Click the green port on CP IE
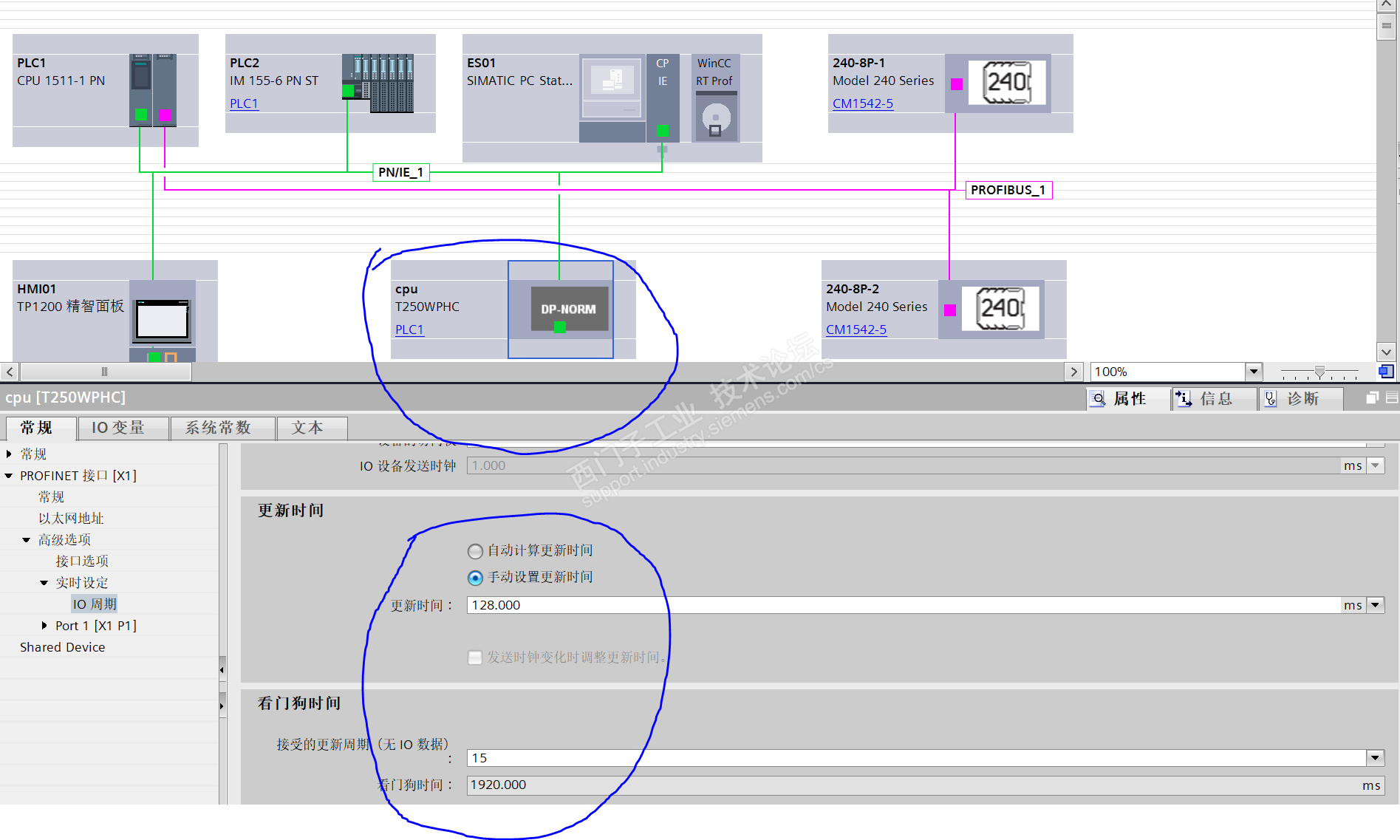This screenshot has height=840, width=1400. pyautogui.click(x=663, y=131)
